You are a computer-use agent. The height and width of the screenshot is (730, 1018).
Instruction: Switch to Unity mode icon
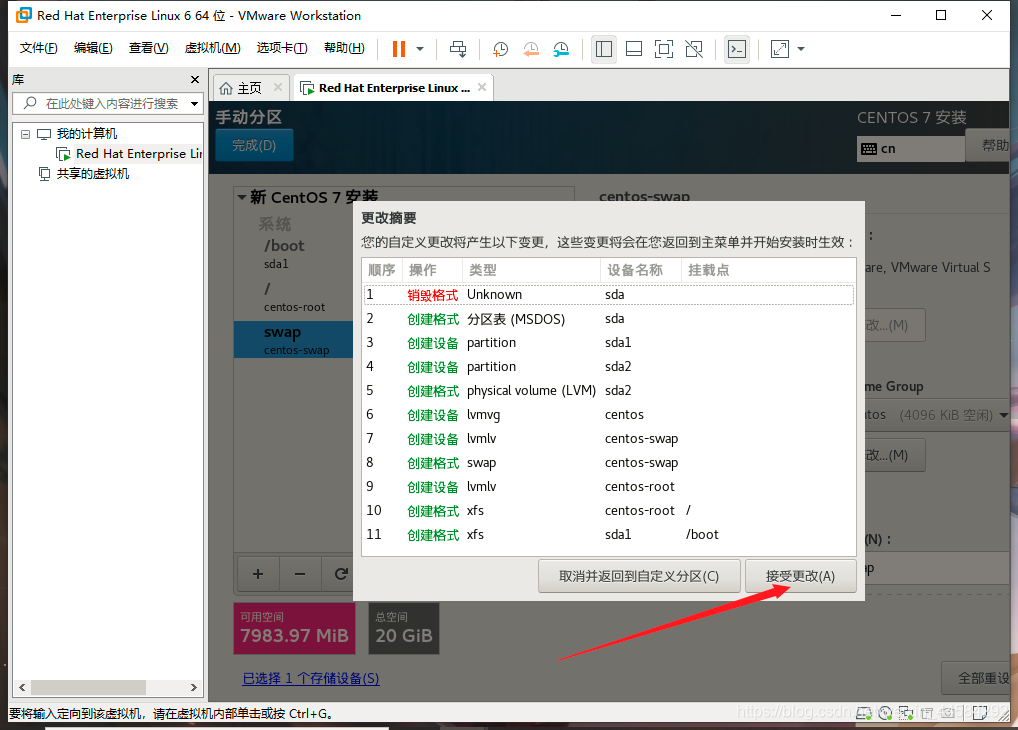(x=694, y=49)
